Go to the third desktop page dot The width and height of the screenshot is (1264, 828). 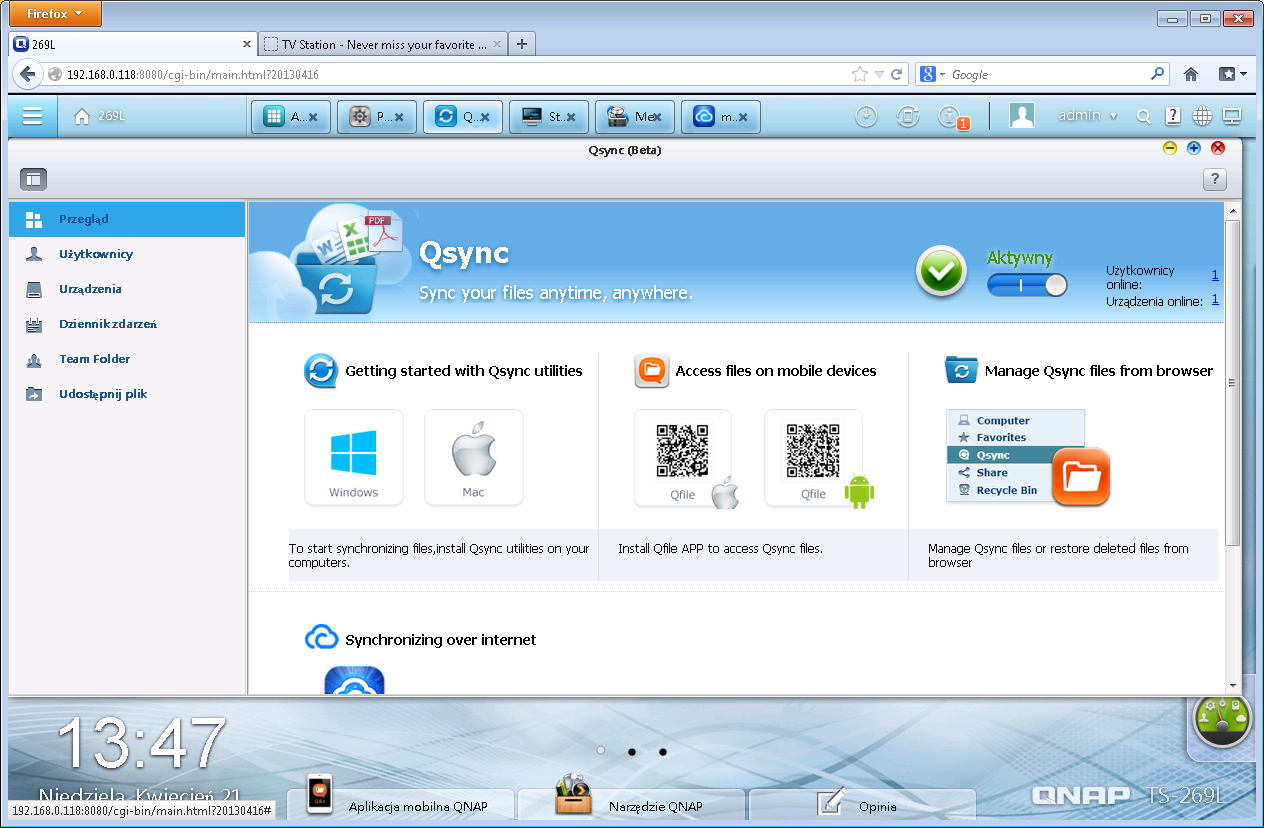click(x=662, y=750)
